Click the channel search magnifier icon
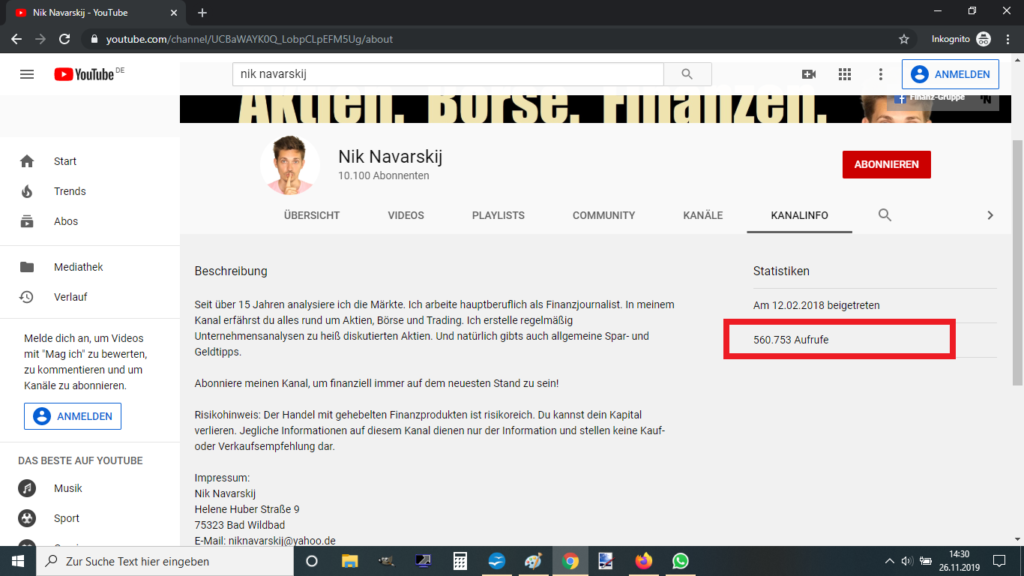The image size is (1024, 576). pos(884,215)
